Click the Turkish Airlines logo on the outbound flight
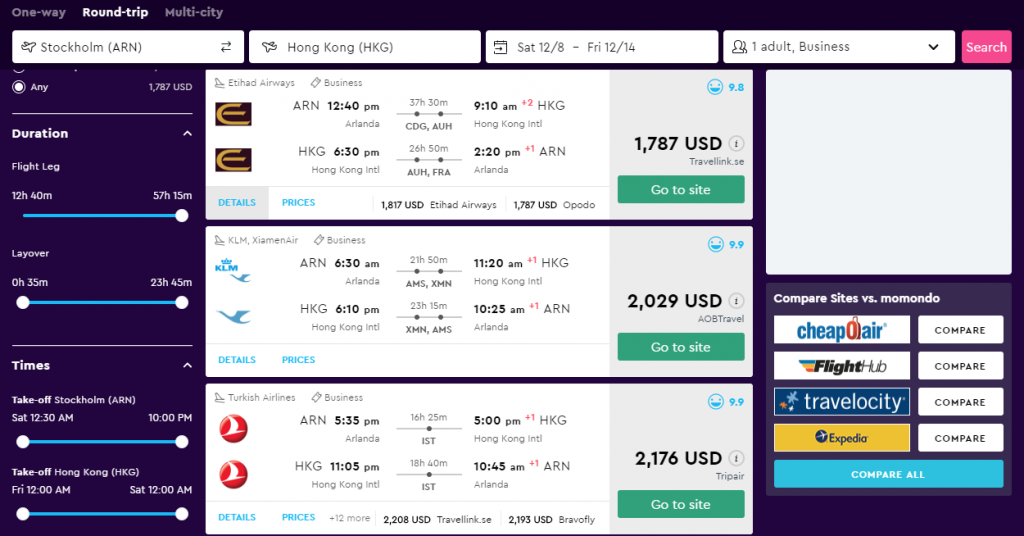This screenshot has height=536, width=1024. 233,428
